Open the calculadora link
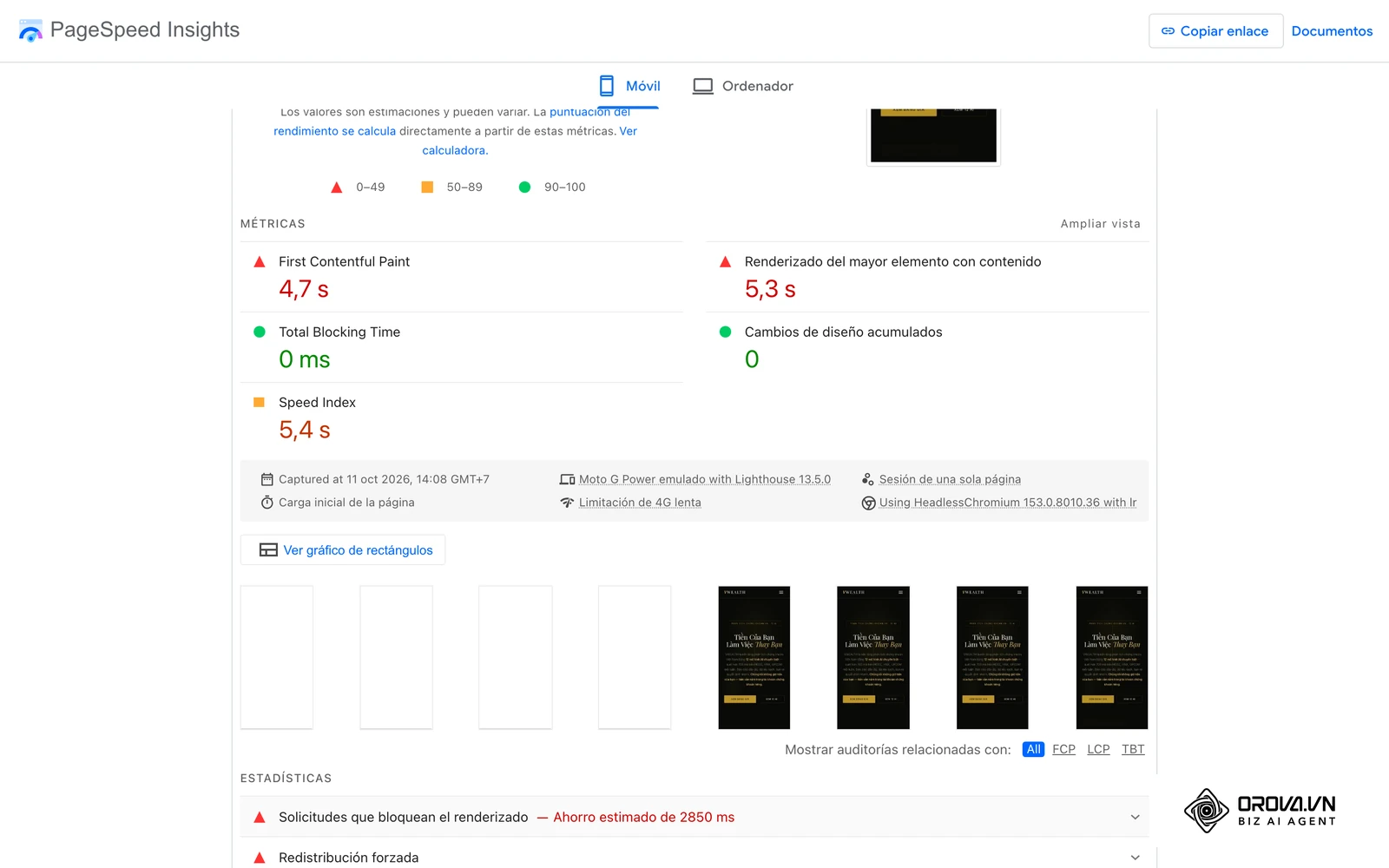The height and width of the screenshot is (868, 1389). [x=455, y=150]
